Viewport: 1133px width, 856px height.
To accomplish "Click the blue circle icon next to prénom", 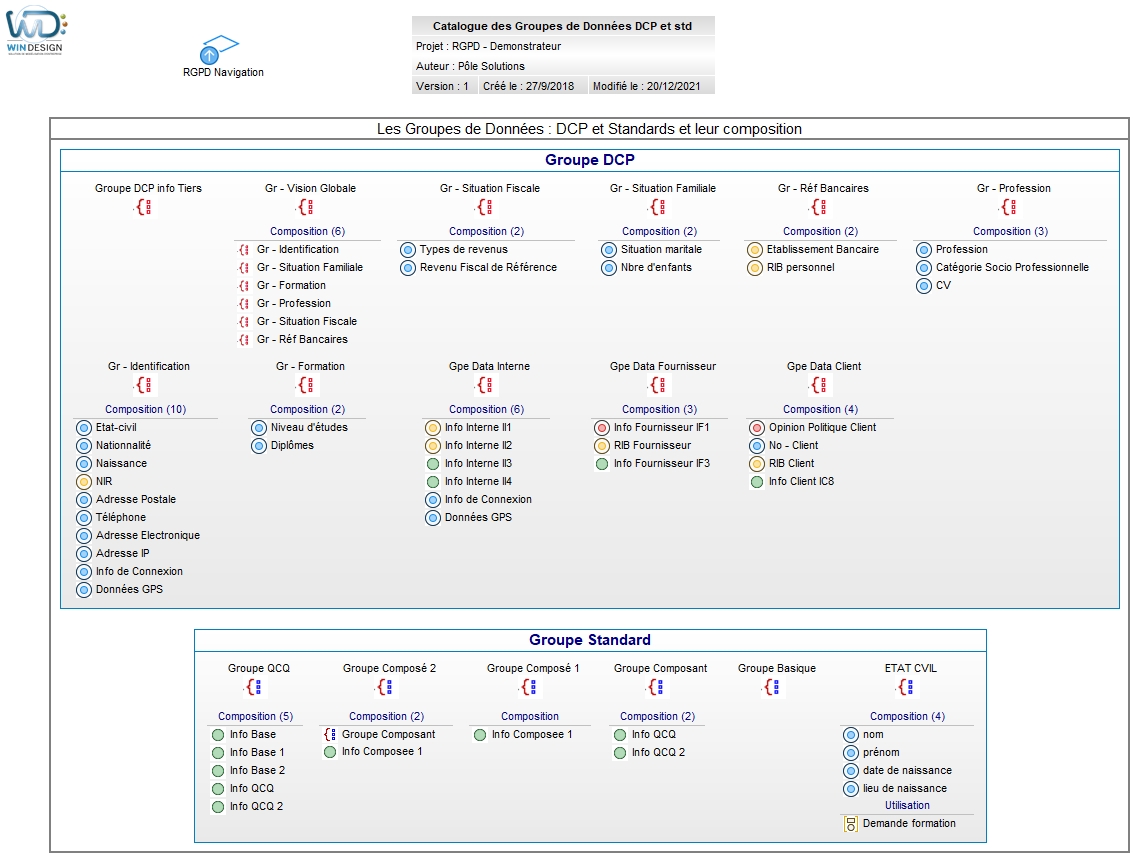I will (851, 753).
